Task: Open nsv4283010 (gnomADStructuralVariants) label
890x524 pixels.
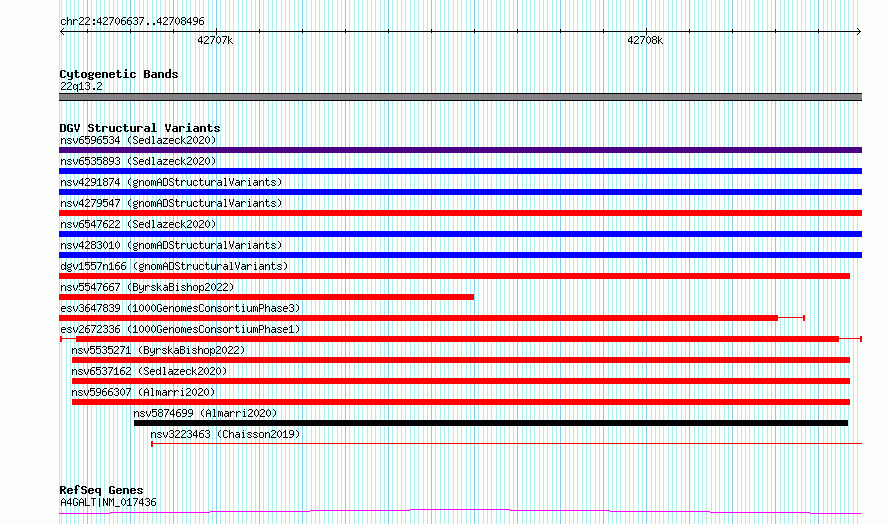Action: [171, 245]
